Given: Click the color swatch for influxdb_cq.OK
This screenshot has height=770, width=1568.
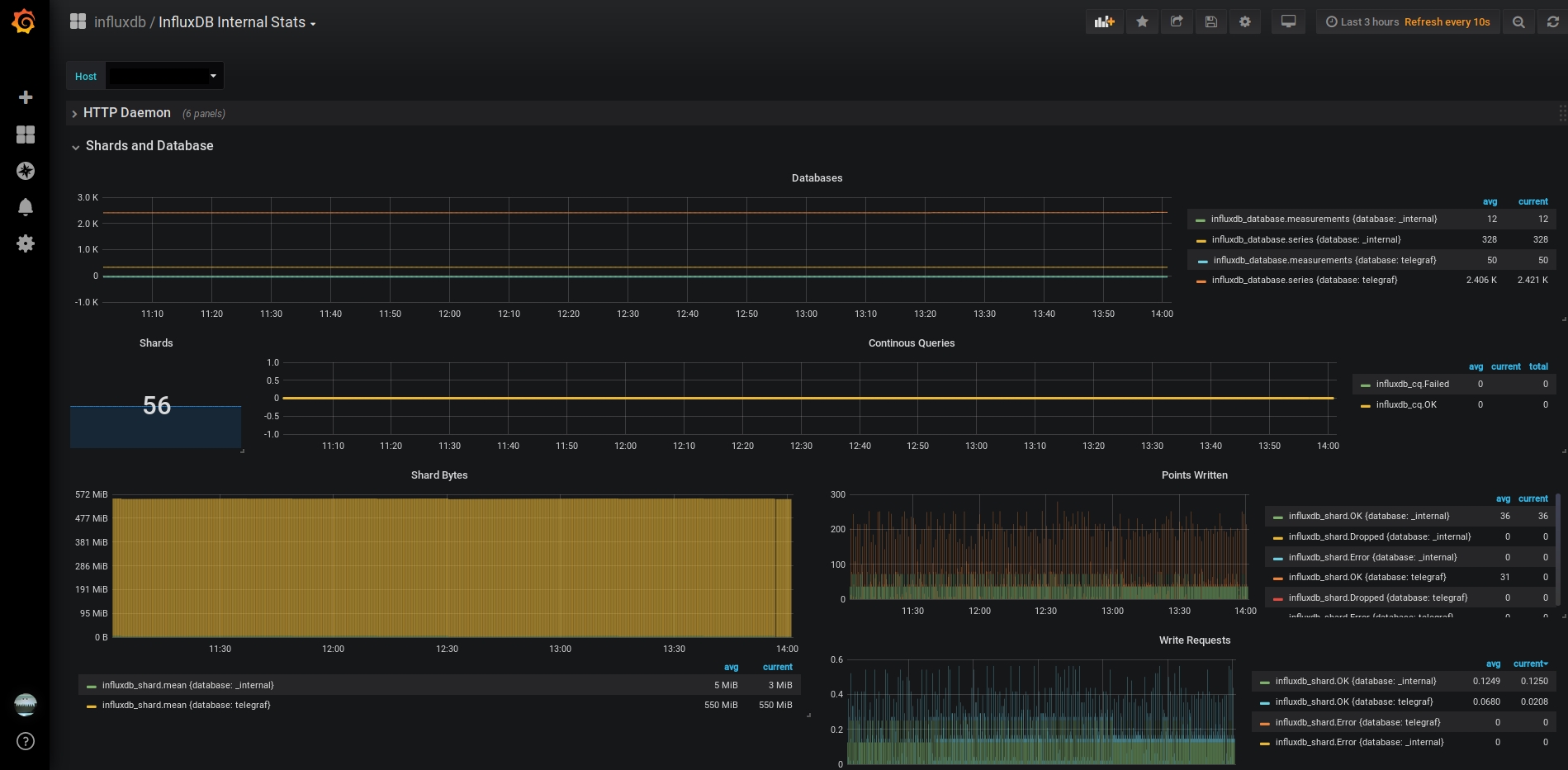Looking at the screenshot, I should click(1366, 405).
